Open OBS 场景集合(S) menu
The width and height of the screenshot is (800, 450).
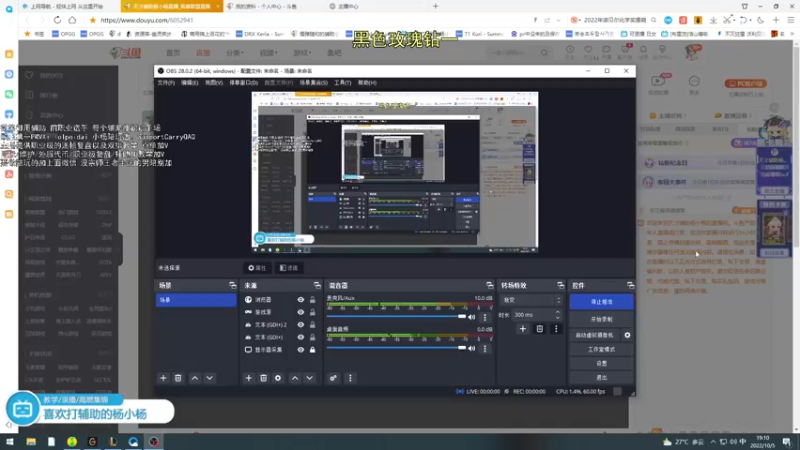click(x=313, y=83)
